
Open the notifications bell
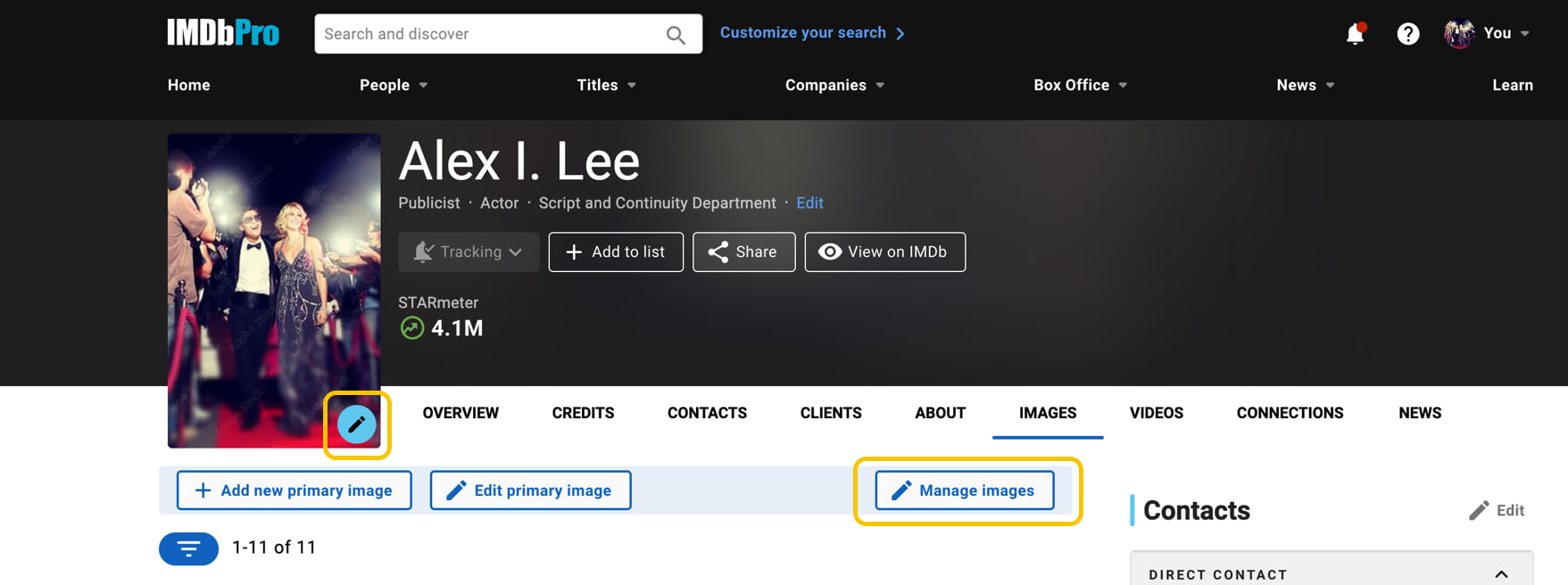point(1355,34)
